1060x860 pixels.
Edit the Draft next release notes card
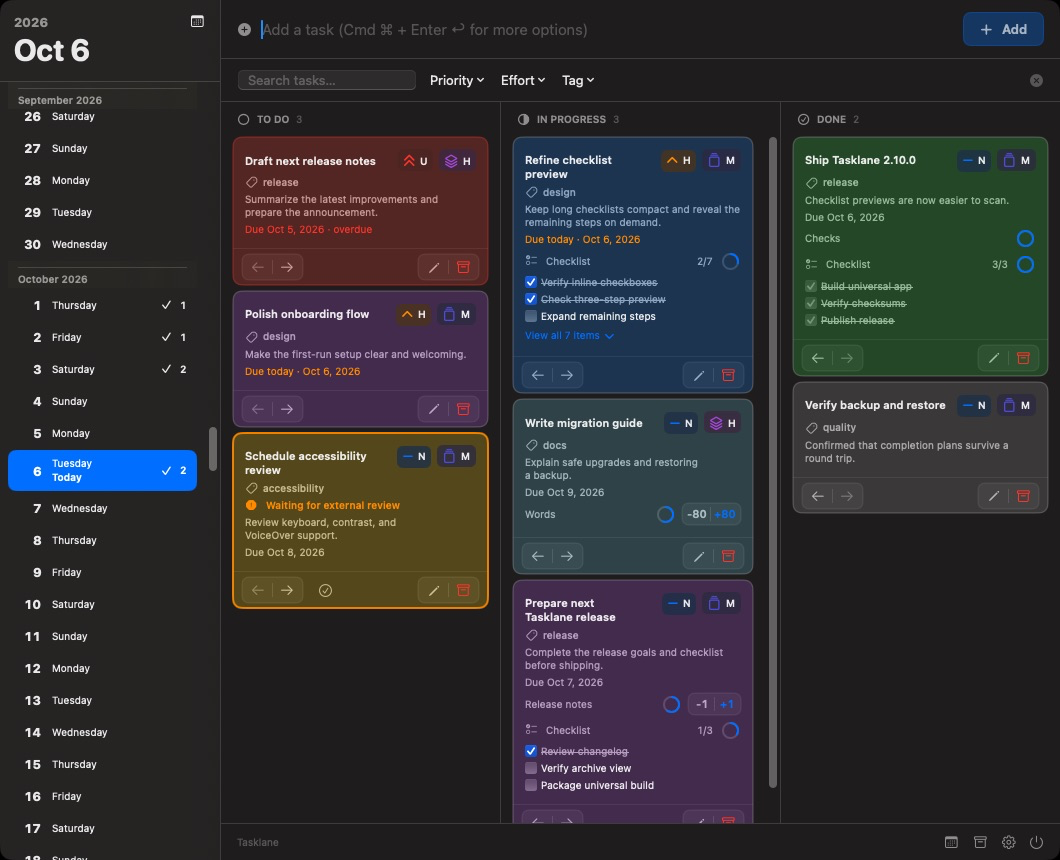click(434, 267)
